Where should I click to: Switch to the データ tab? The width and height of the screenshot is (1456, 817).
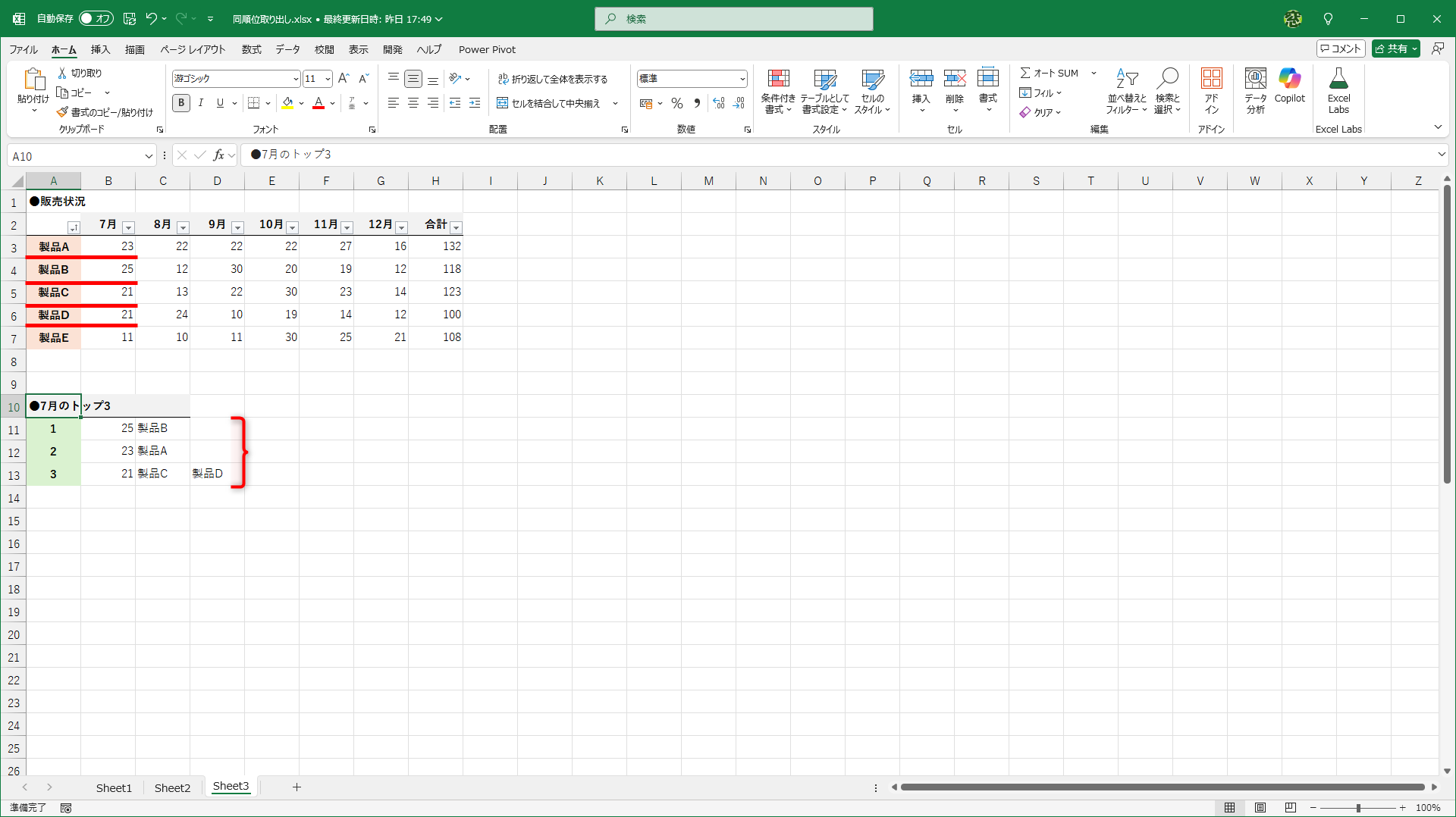pos(287,49)
